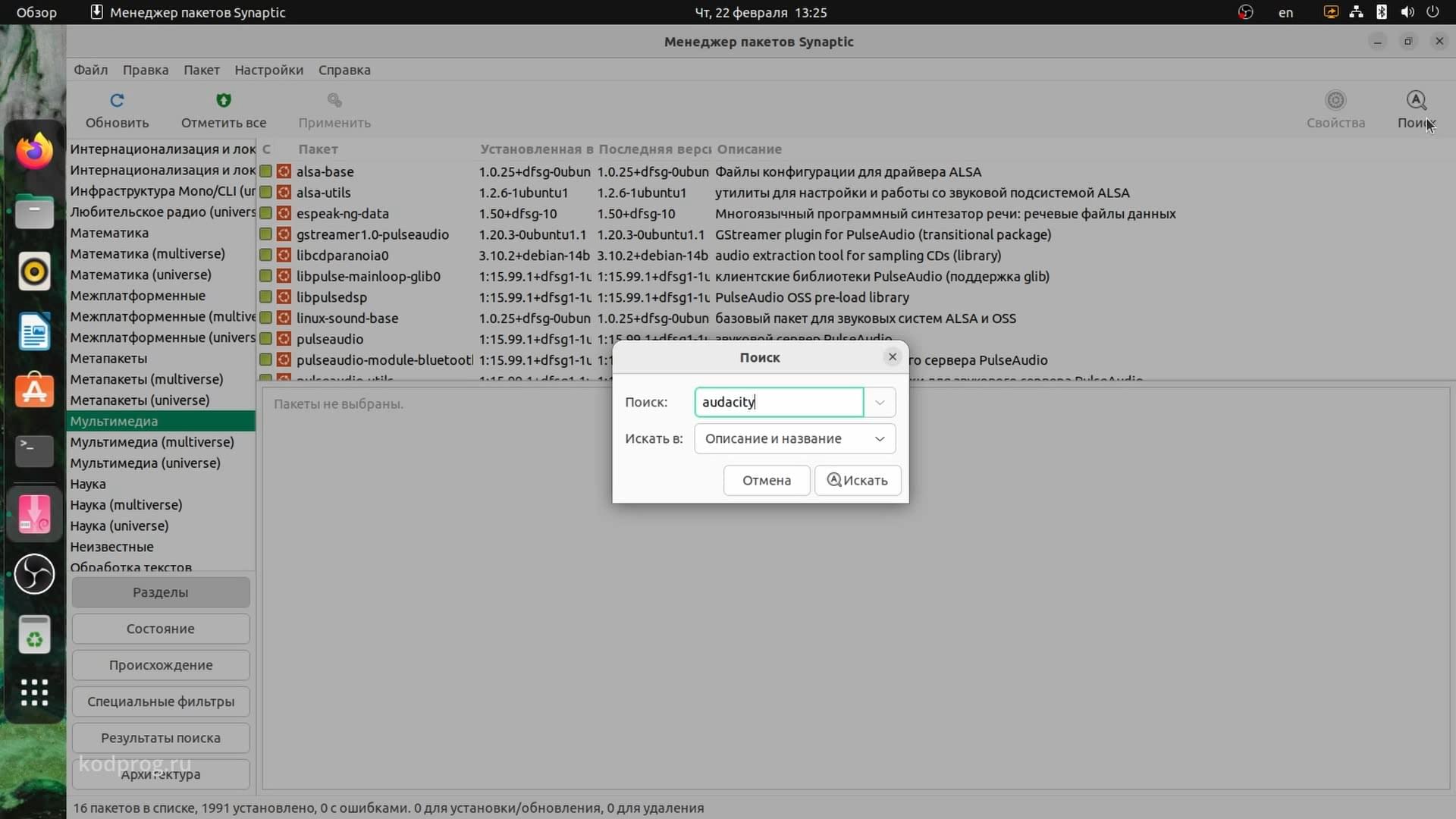Select Мультимедиа (universe) section
Viewport: 1456px width, 819px height.
(161, 463)
